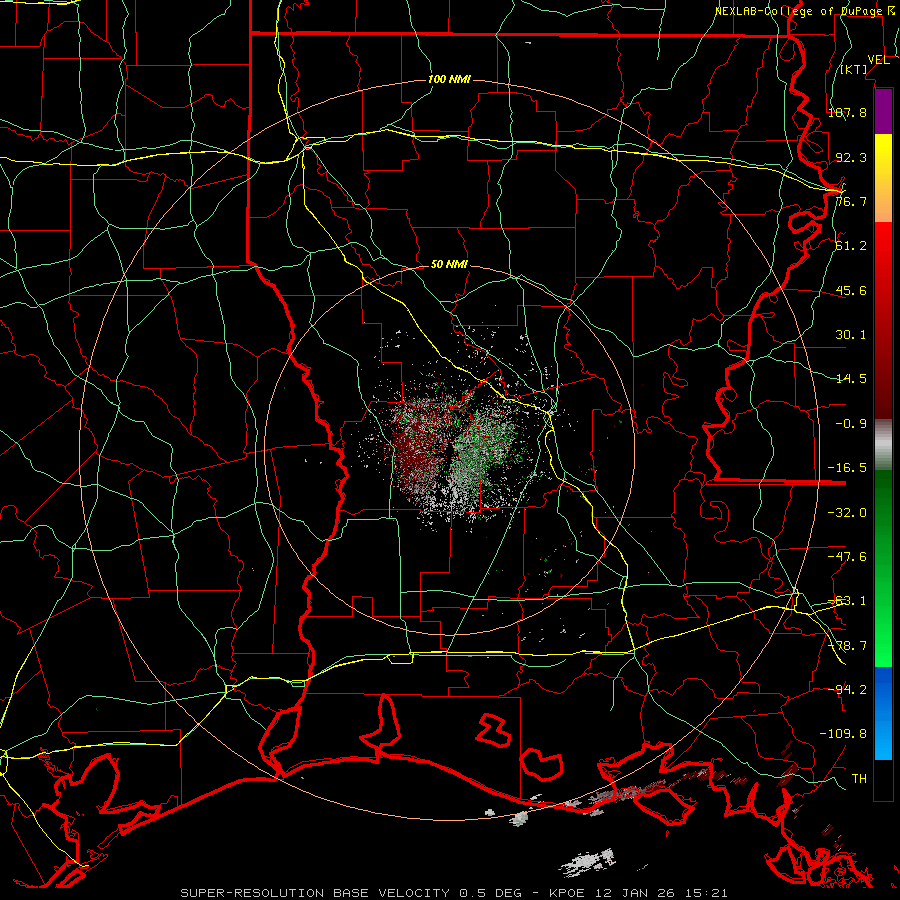900x900 pixels.
Task: Click the 50 NMI range ring label
Action: (449, 265)
